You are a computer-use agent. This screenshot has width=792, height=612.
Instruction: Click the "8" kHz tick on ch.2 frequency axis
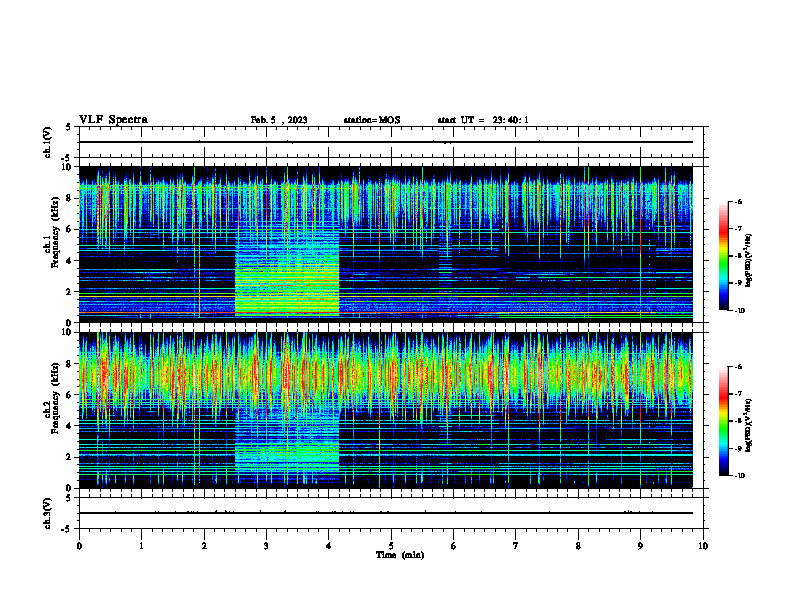(70, 364)
